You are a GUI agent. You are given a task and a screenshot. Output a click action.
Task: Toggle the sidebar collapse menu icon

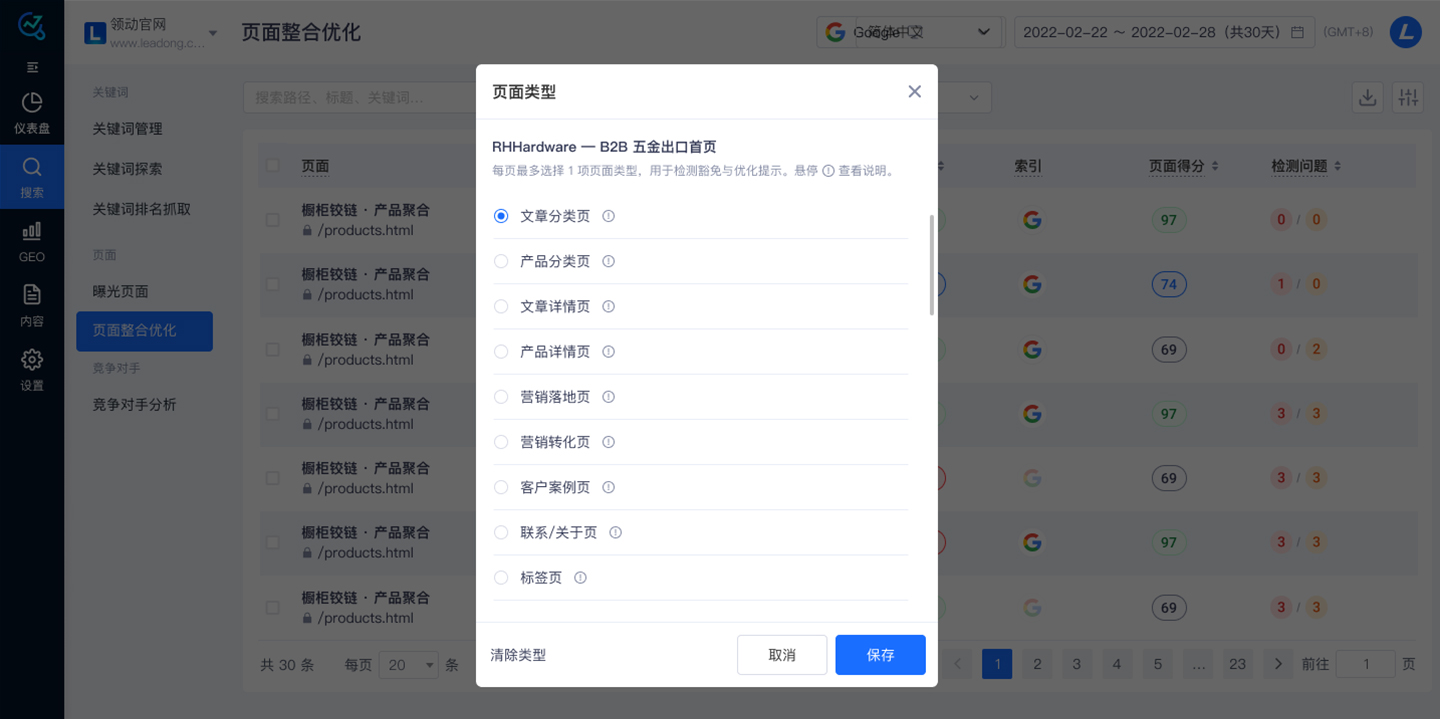coord(32,67)
